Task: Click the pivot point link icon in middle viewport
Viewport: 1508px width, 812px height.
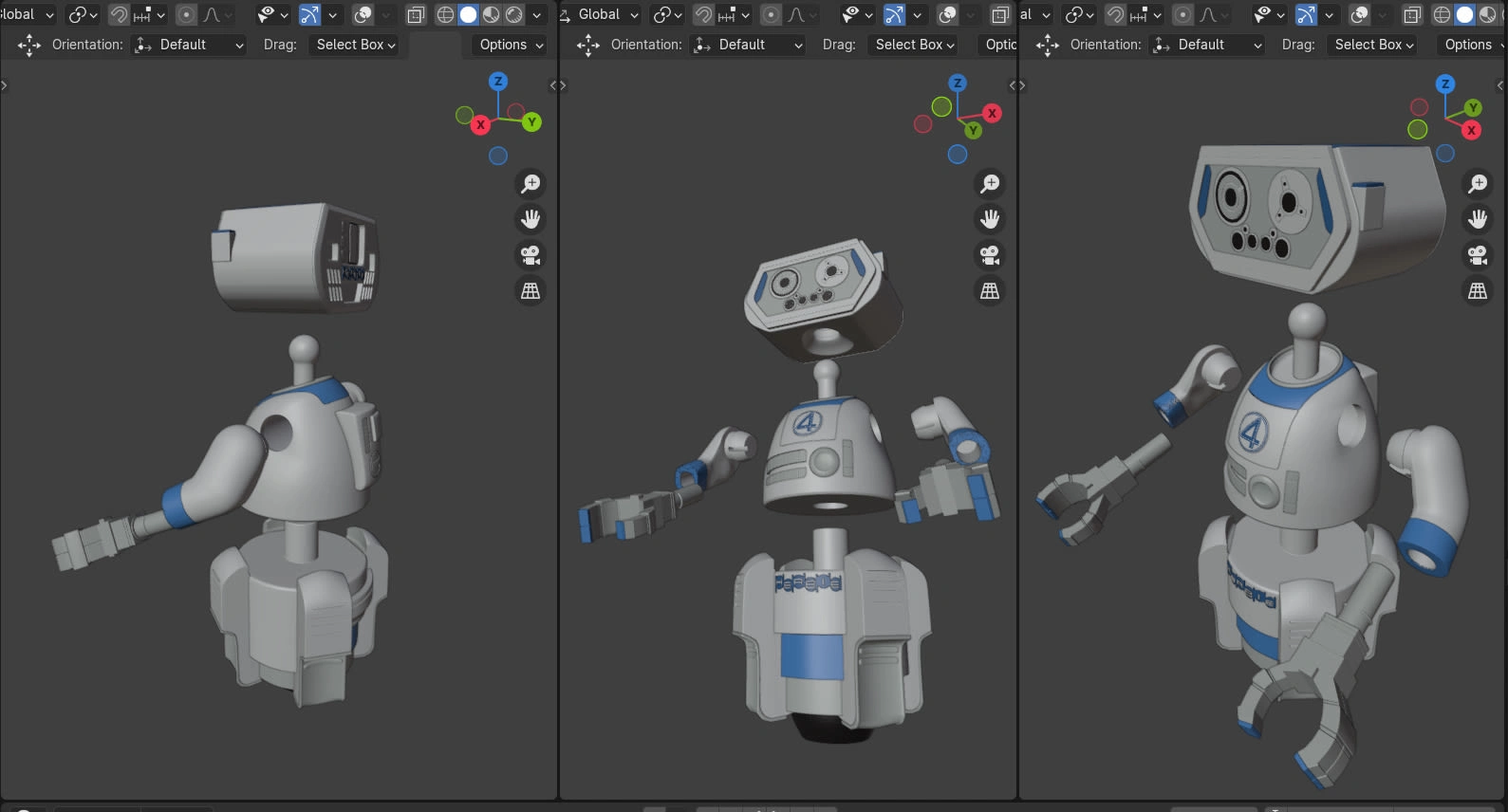Action: (663, 14)
